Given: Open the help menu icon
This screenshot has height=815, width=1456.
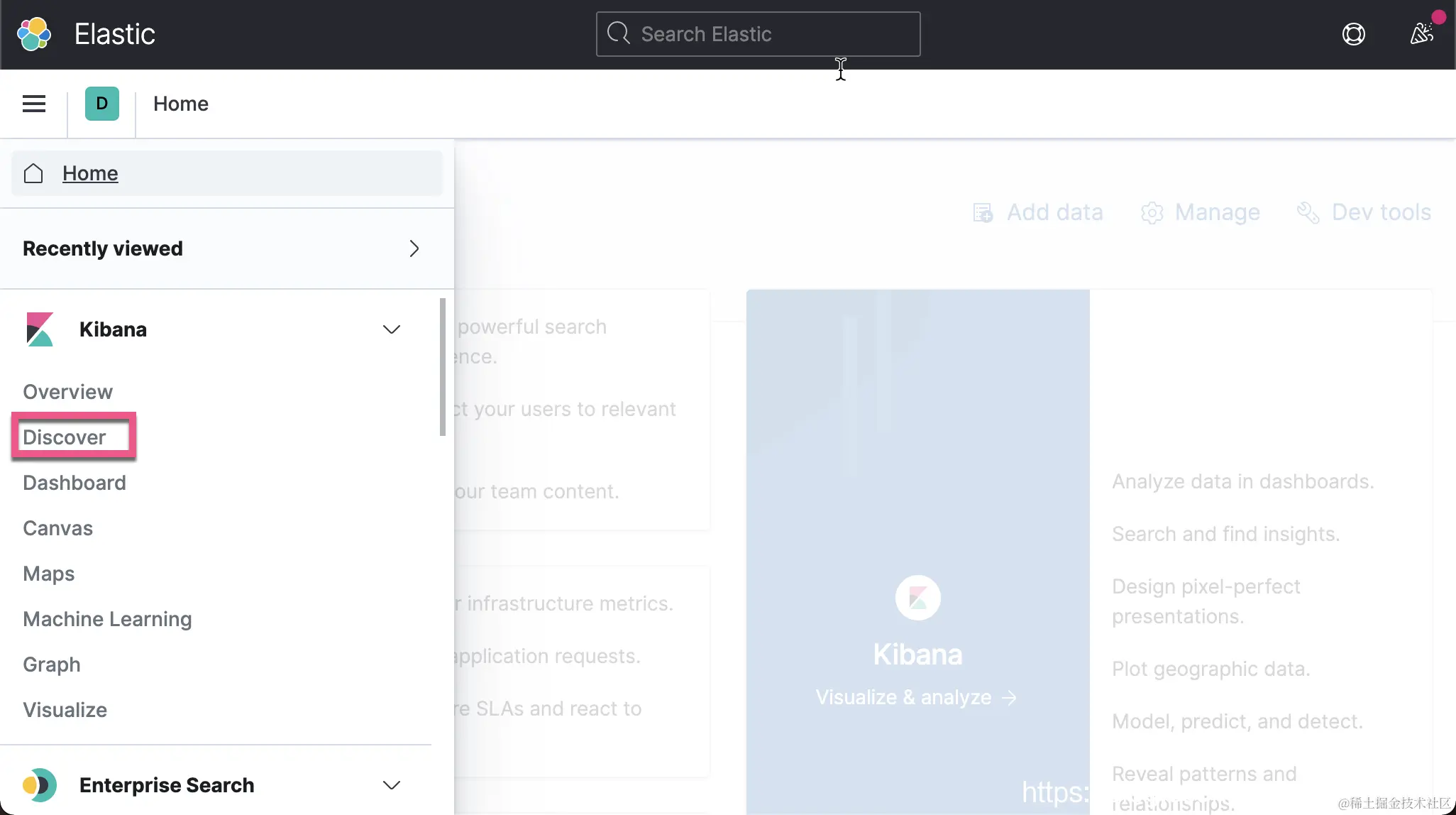Looking at the screenshot, I should [1353, 34].
